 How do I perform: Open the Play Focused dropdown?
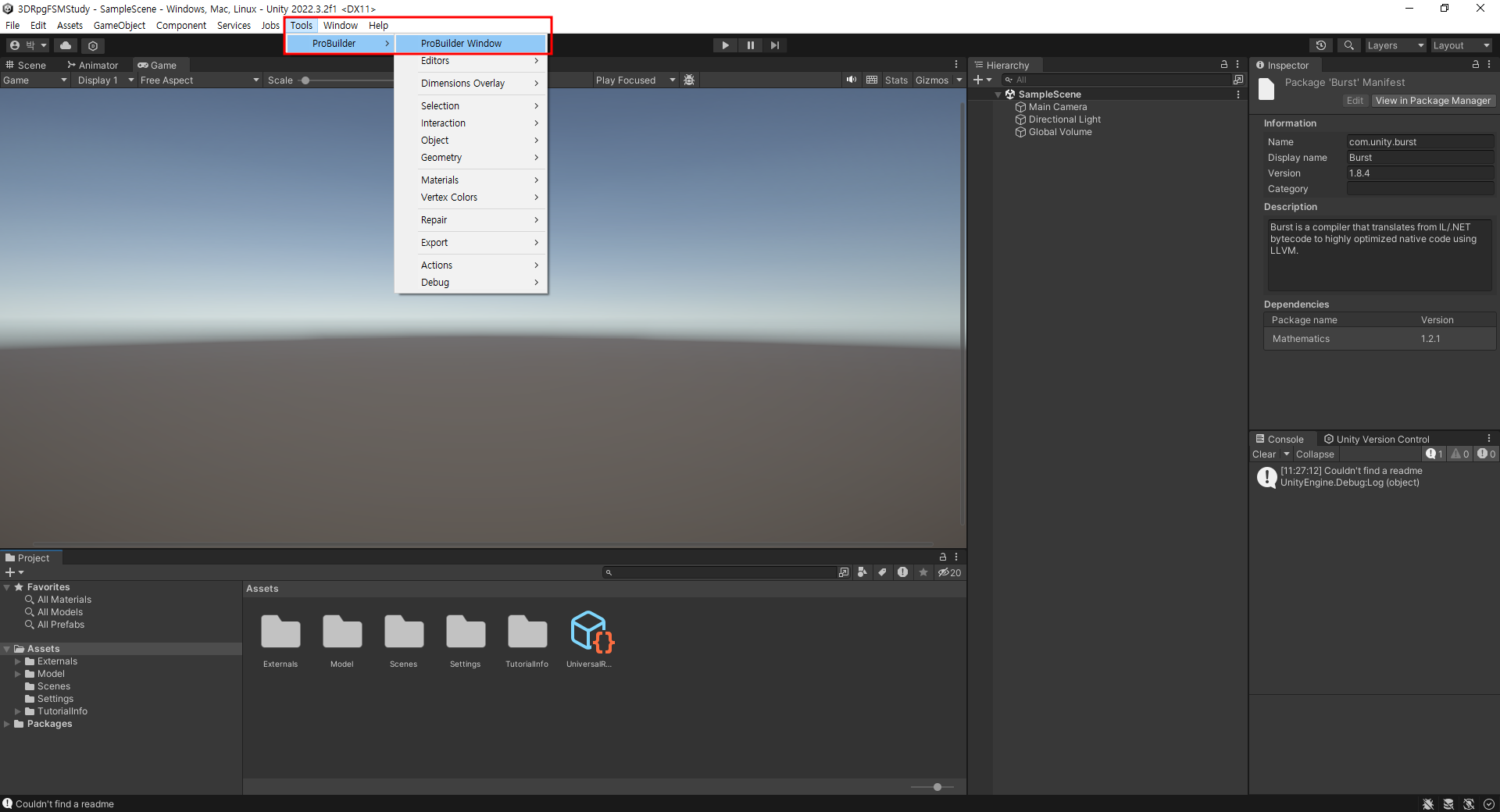pos(635,80)
